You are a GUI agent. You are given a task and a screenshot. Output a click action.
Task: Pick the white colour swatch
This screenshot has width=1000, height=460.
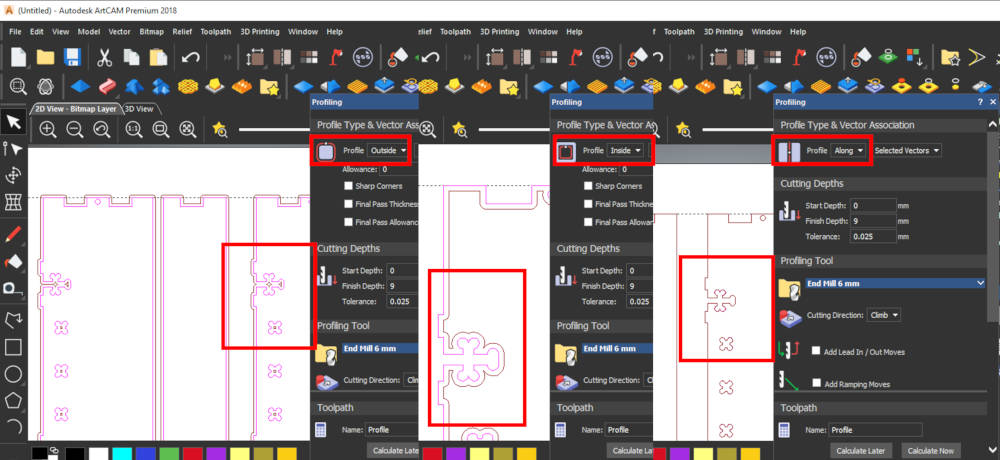coord(98,454)
